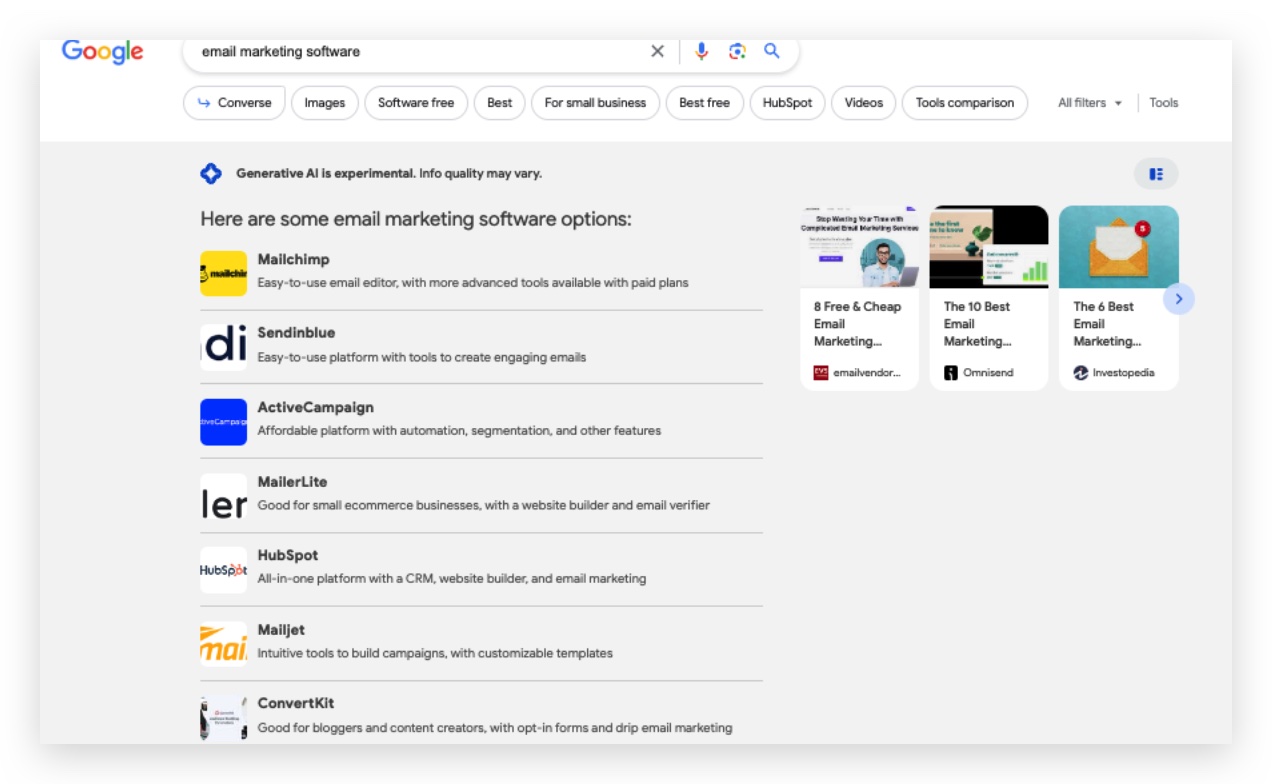Open the Converse chip
Viewport: 1272px width, 784px height.
234,103
